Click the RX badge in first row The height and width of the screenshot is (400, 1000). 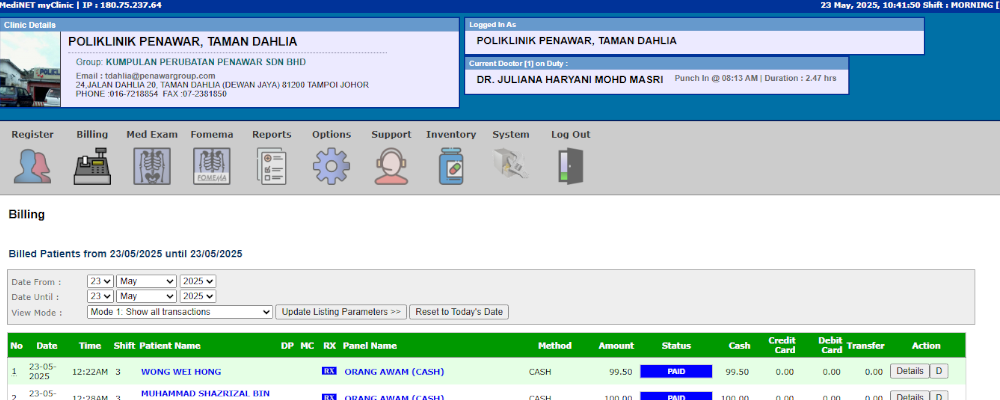329,372
